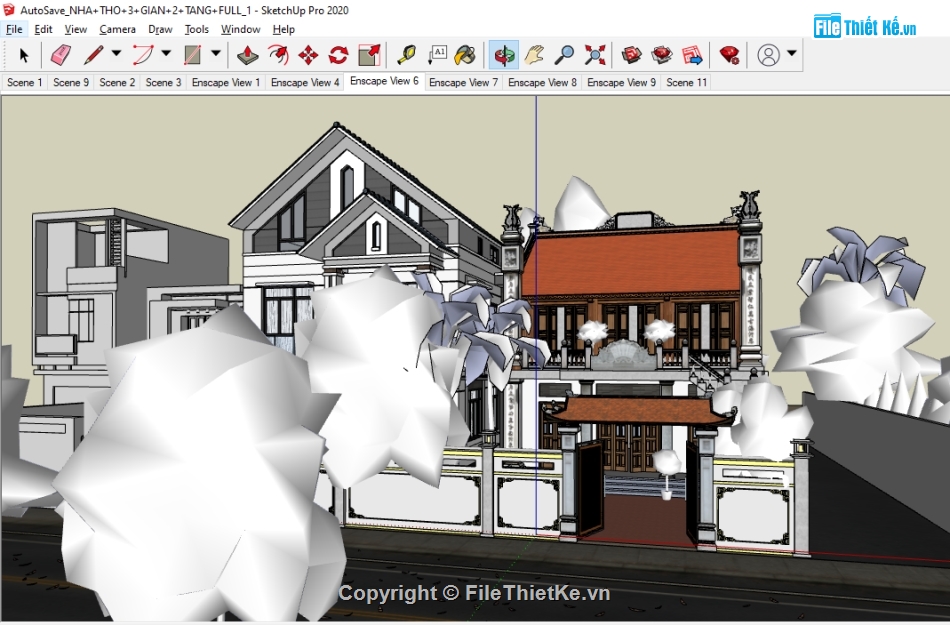Switch to the Enscape View 8 tab
The image size is (950, 625).
pyautogui.click(x=542, y=82)
